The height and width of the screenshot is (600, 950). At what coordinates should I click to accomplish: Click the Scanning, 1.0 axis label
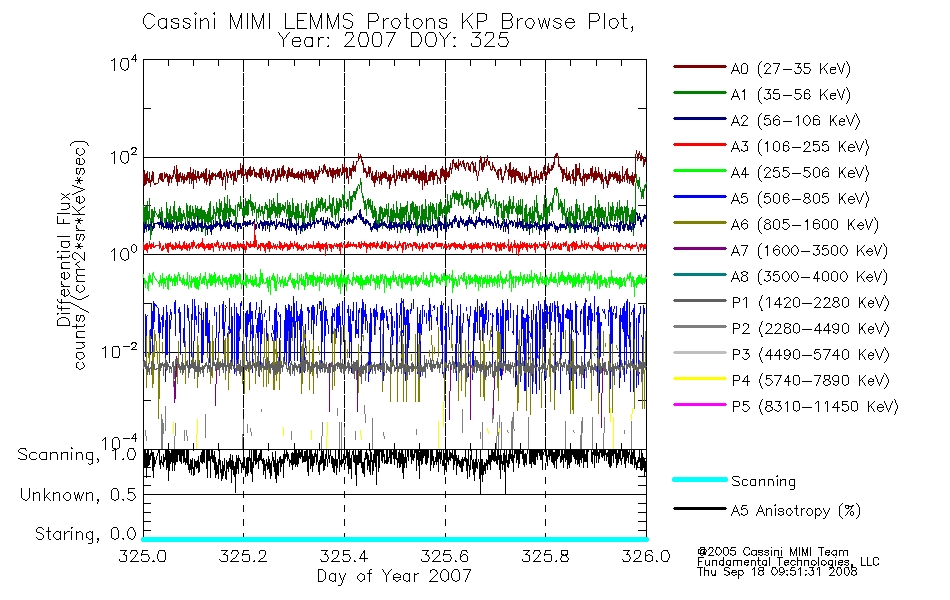(77, 455)
